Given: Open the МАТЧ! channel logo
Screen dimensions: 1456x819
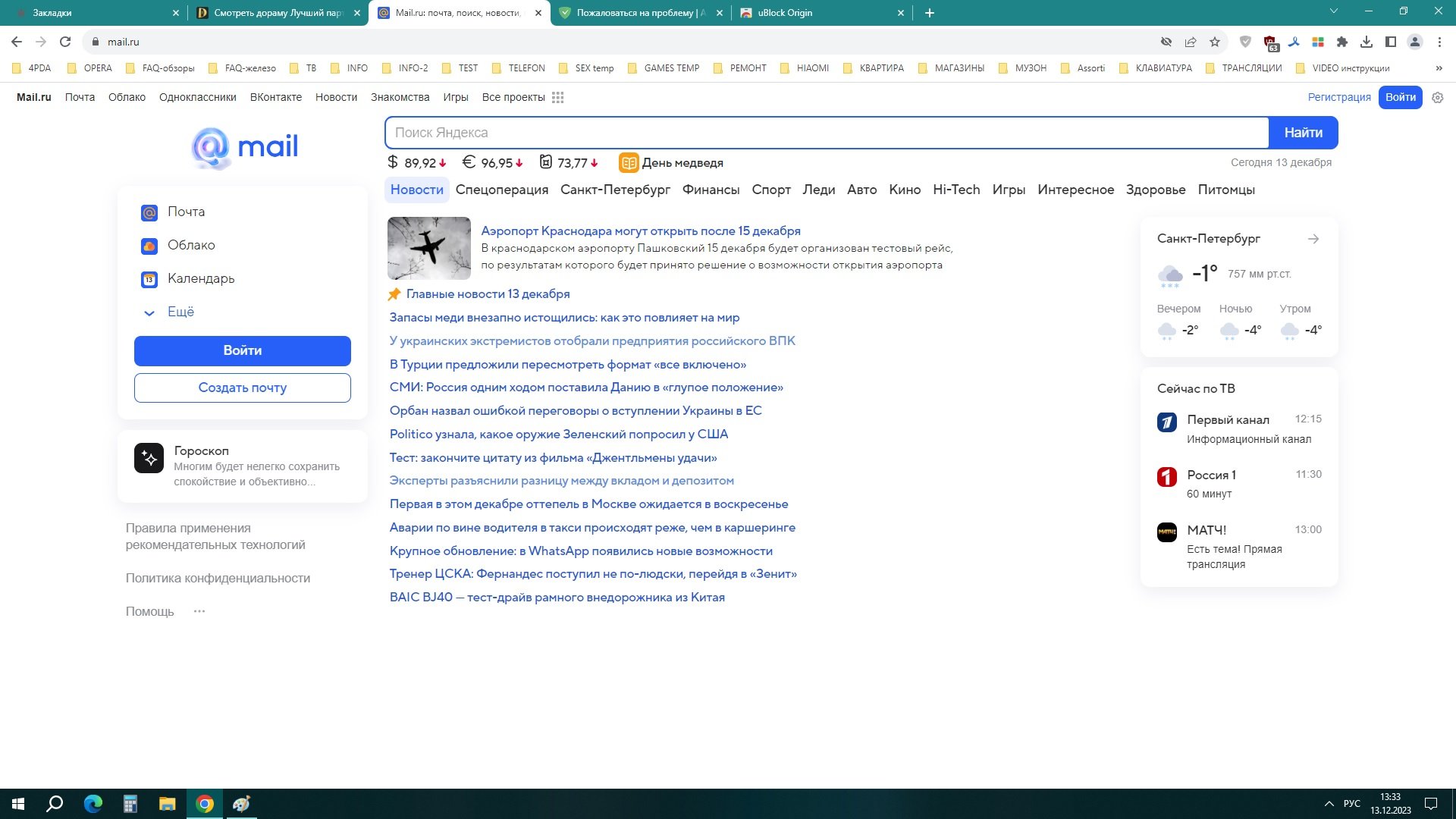Looking at the screenshot, I should click(1166, 532).
